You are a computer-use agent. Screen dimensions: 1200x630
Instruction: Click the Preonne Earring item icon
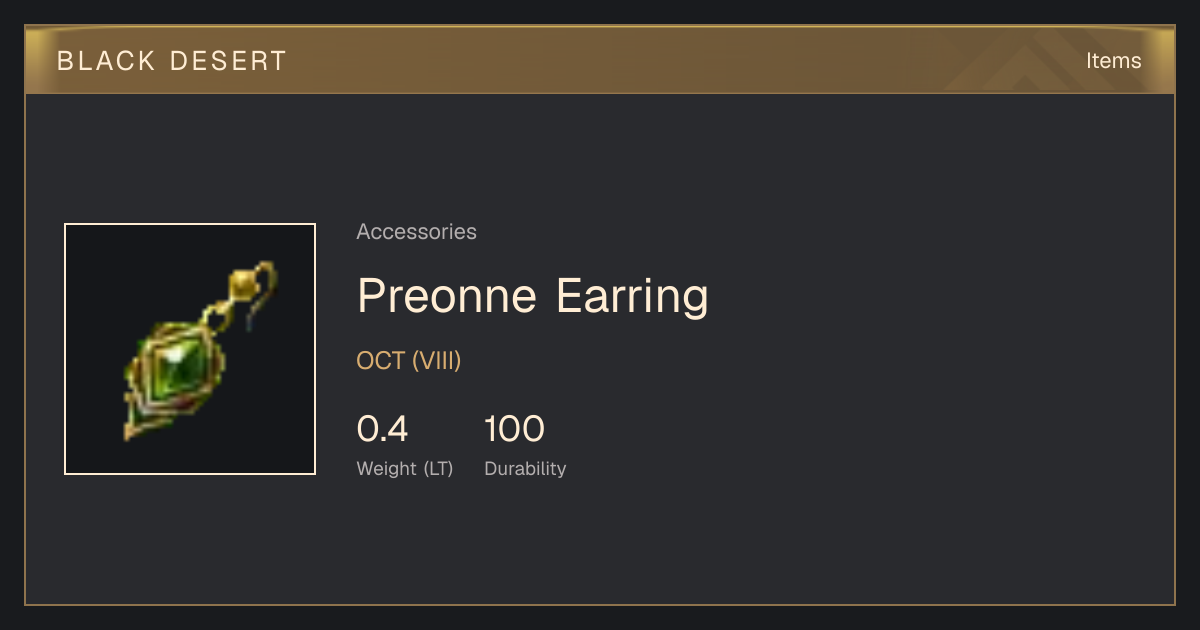coord(190,349)
